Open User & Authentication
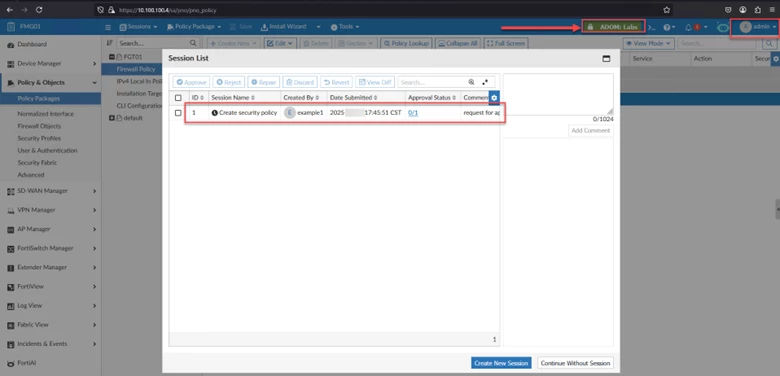This screenshot has height=376, width=780. pos(47,151)
